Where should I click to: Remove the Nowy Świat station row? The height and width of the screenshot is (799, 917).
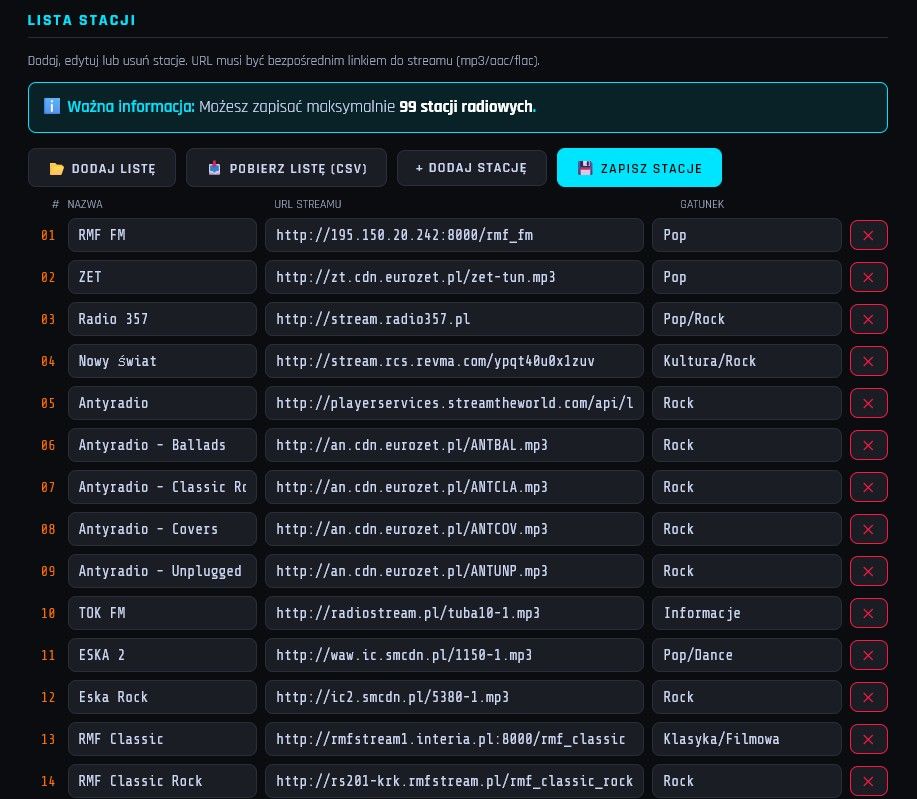(x=868, y=361)
